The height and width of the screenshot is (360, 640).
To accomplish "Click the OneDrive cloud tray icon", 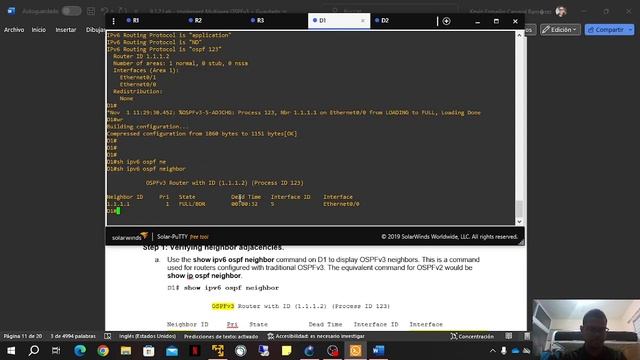I will point(516,351).
